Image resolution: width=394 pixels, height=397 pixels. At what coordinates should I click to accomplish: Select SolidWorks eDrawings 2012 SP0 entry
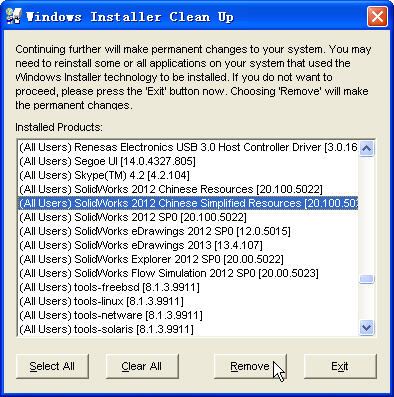click(188, 231)
